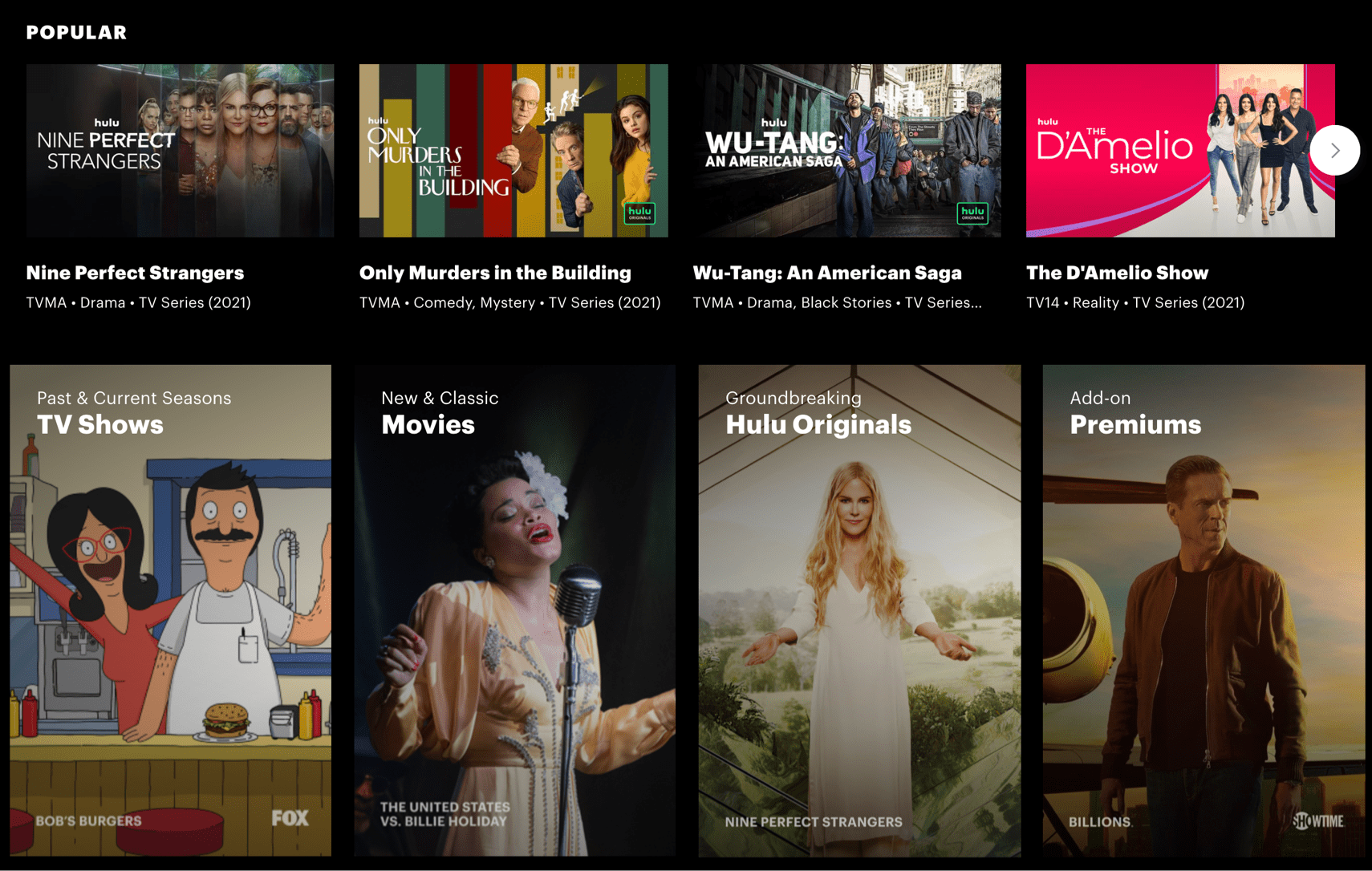Viewport: 1372px width, 871px height.
Task: Open the Past & Current Seasons TV Shows card
Action: click(x=170, y=618)
